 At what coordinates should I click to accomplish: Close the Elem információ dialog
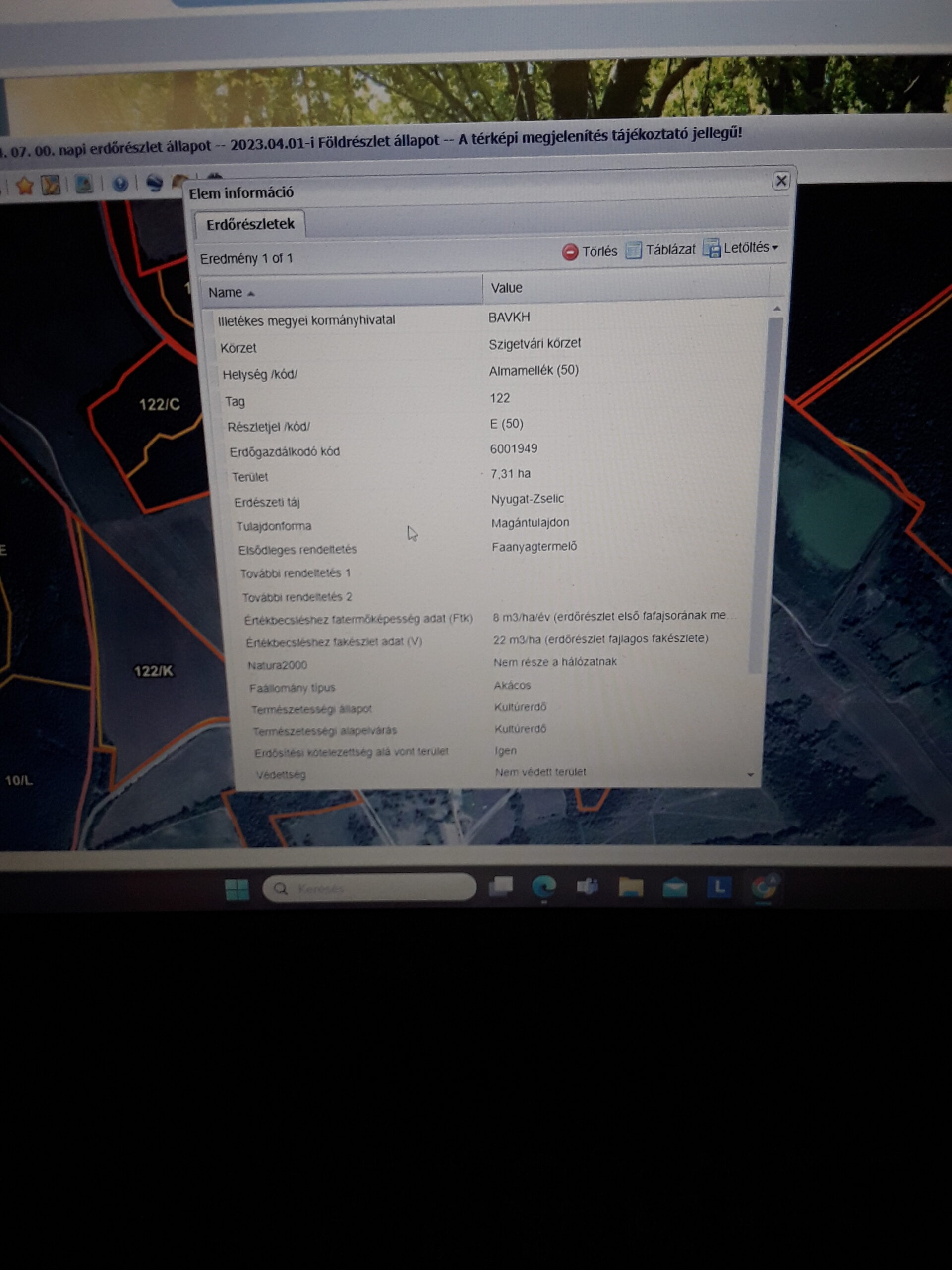[781, 181]
